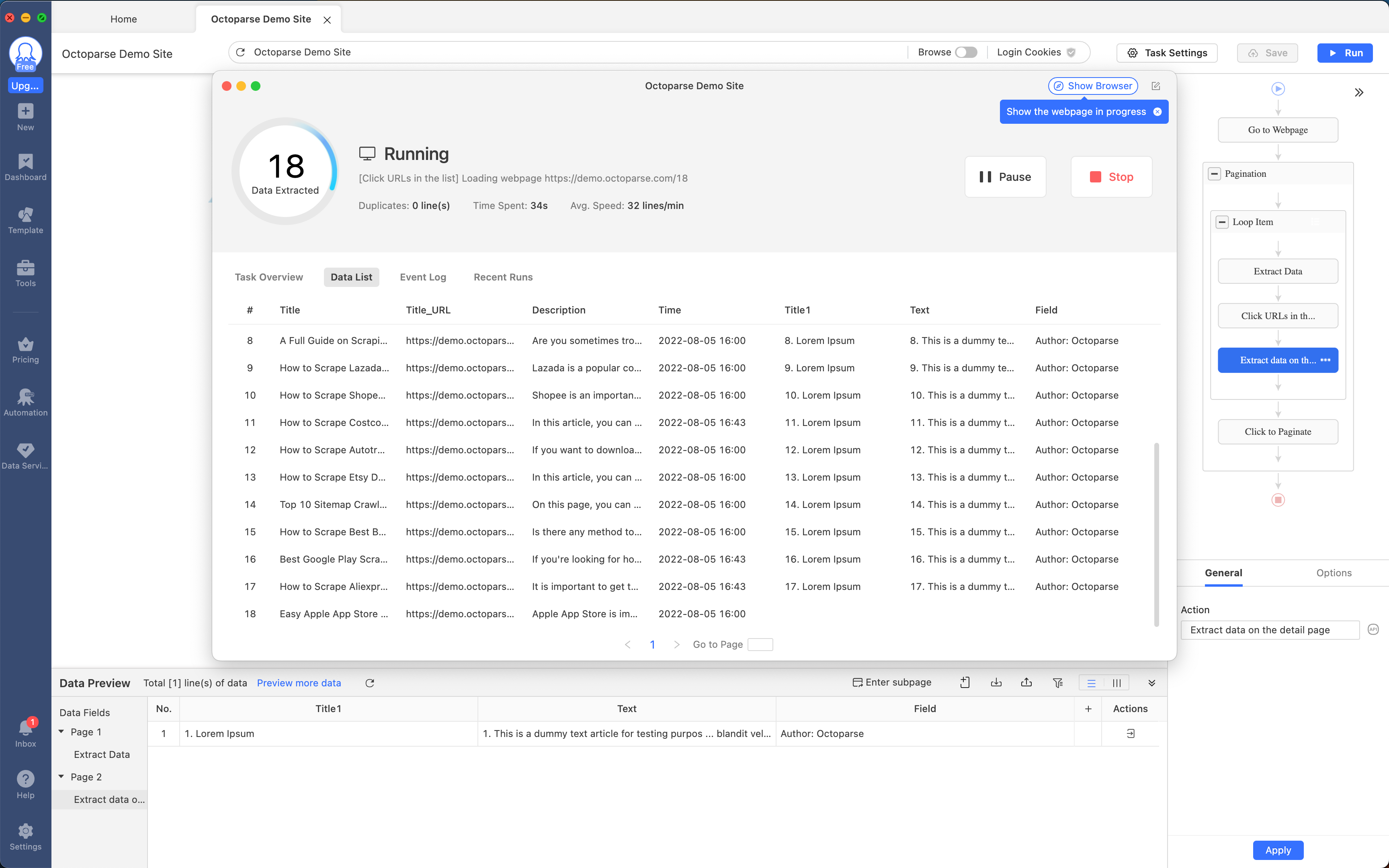Select the Event Log tab
1389x868 pixels.
(422, 277)
